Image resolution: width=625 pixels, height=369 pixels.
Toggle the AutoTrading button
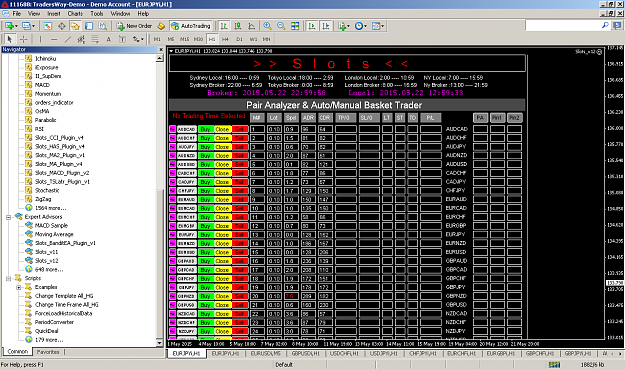pyautogui.click(x=191, y=26)
